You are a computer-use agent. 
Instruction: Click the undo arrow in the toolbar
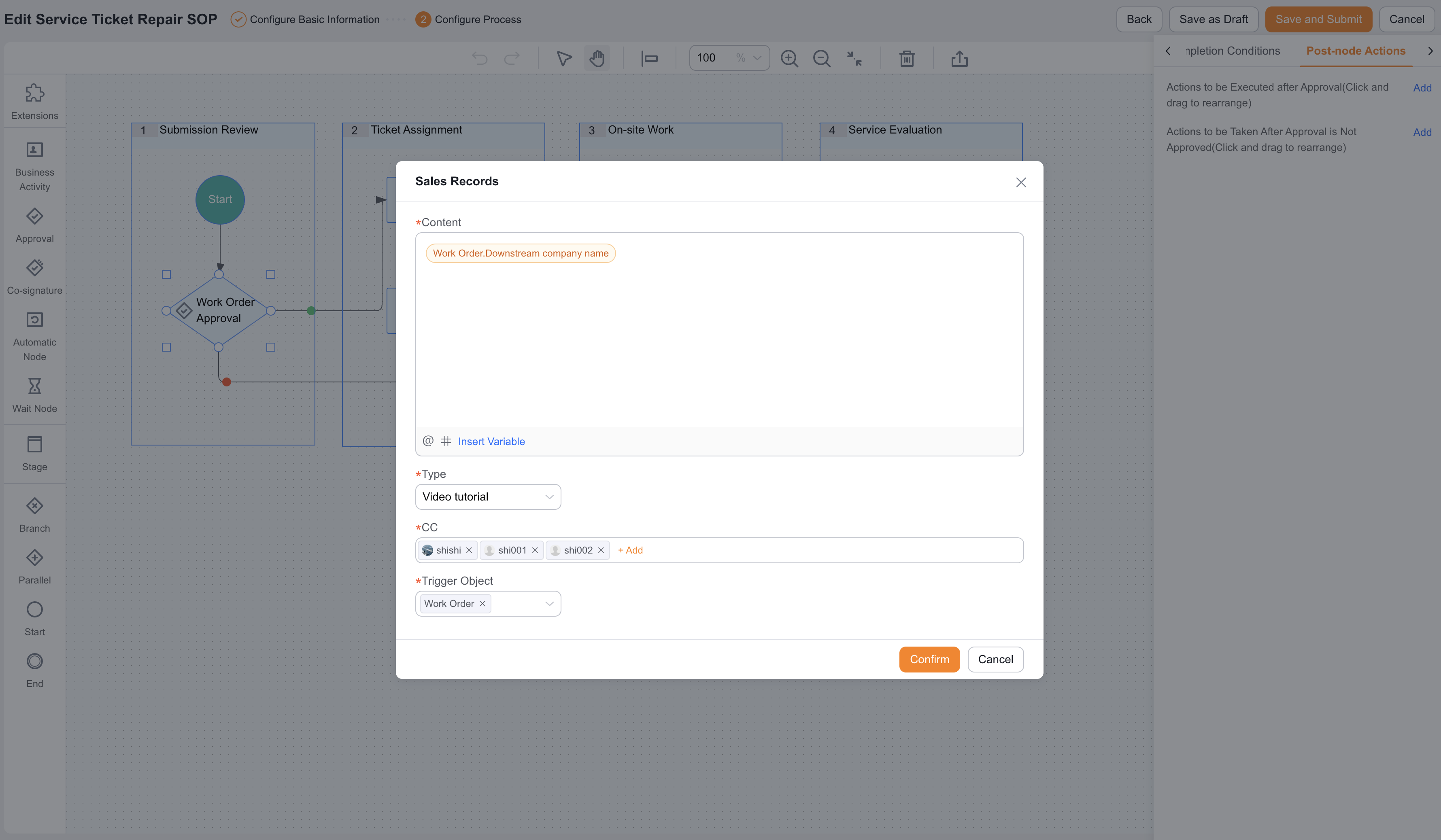click(480, 58)
